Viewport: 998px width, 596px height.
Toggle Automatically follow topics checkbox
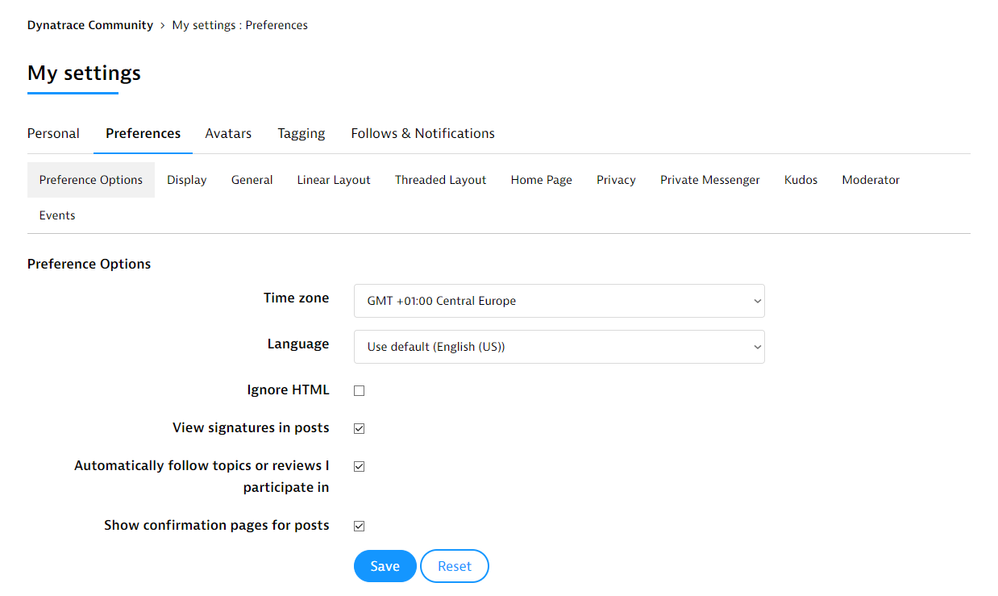tap(359, 466)
